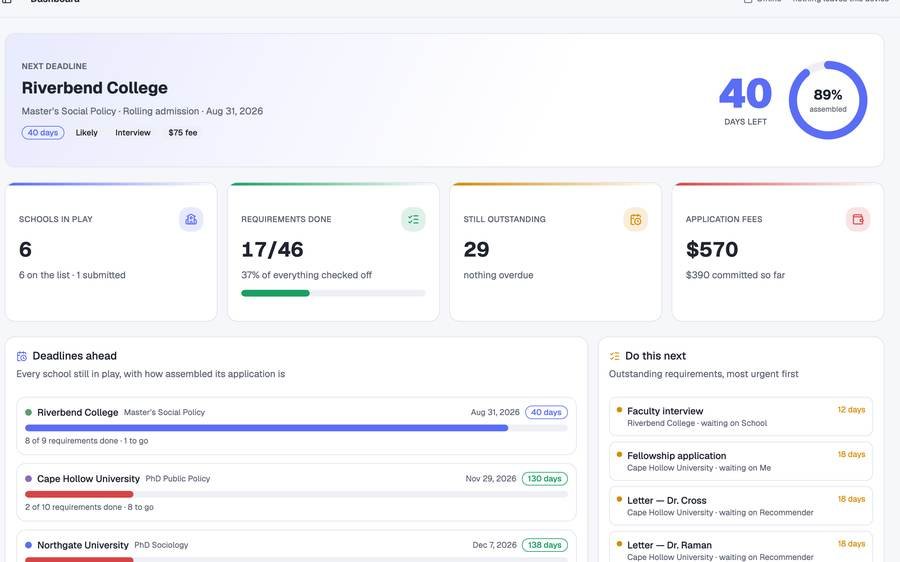Open the Riverbend College next deadline heading
This screenshot has height=562, width=900.
(x=95, y=88)
